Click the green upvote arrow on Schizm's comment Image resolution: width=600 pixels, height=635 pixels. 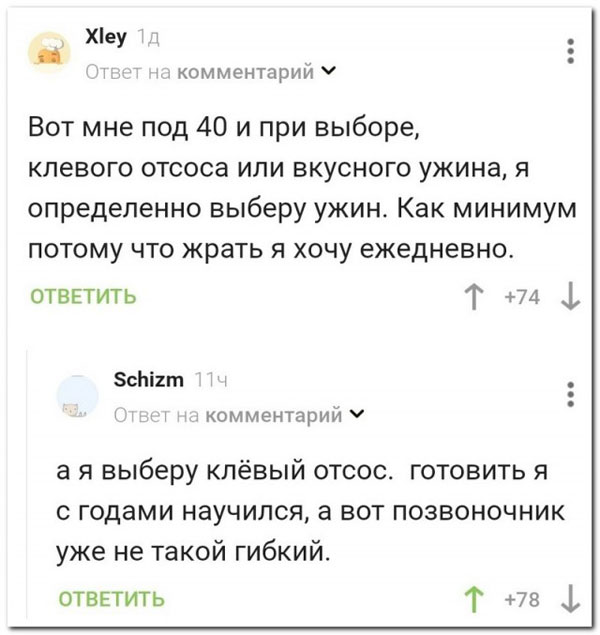[472, 600]
